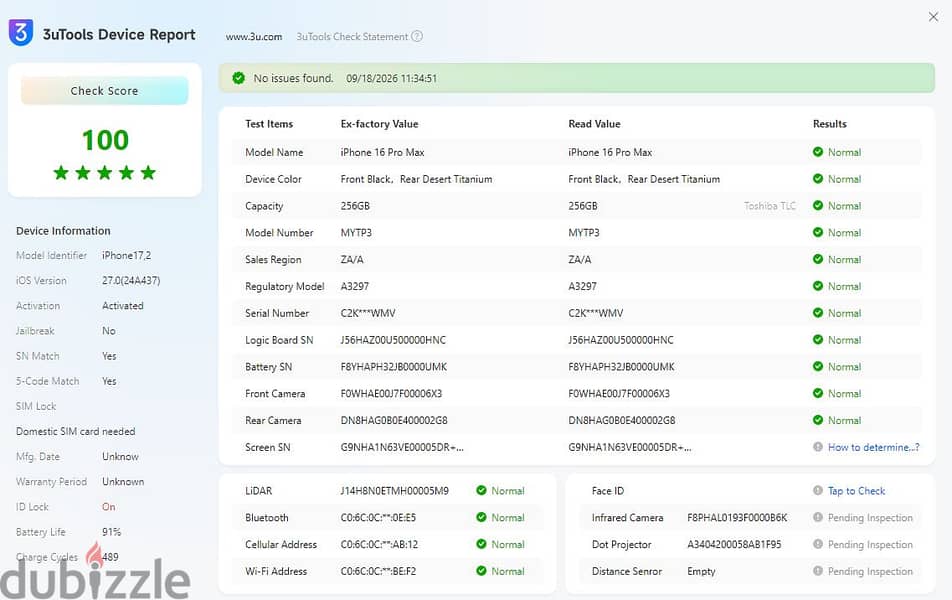The height and width of the screenshot is (600, 952).
Task: Click the green check icon beside No issues found
Action: [x=239, y=78]
